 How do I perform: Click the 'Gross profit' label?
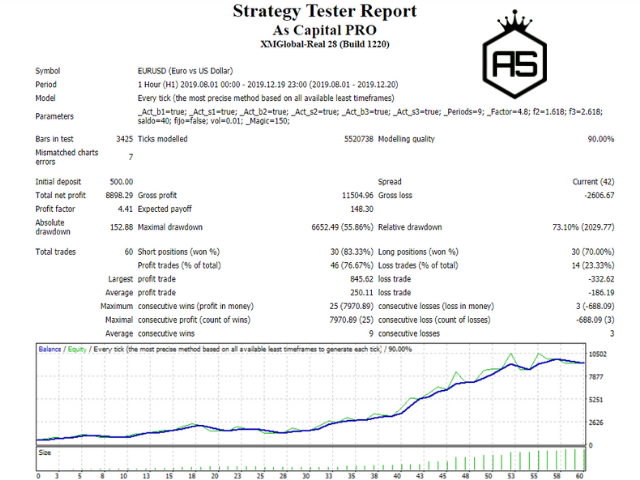pos(157,196)
